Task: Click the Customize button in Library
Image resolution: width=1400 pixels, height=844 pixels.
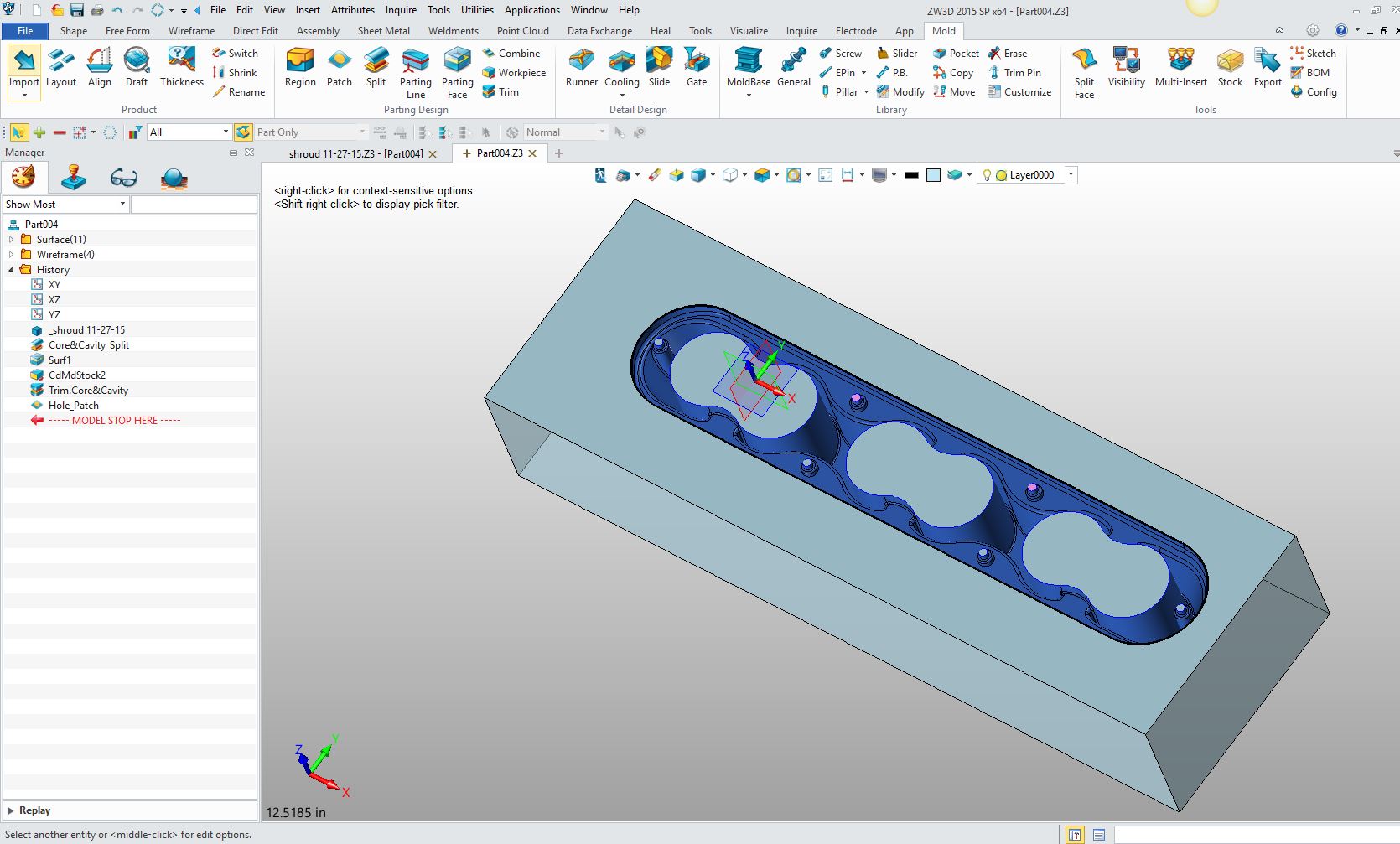Action: point(1019,92)
